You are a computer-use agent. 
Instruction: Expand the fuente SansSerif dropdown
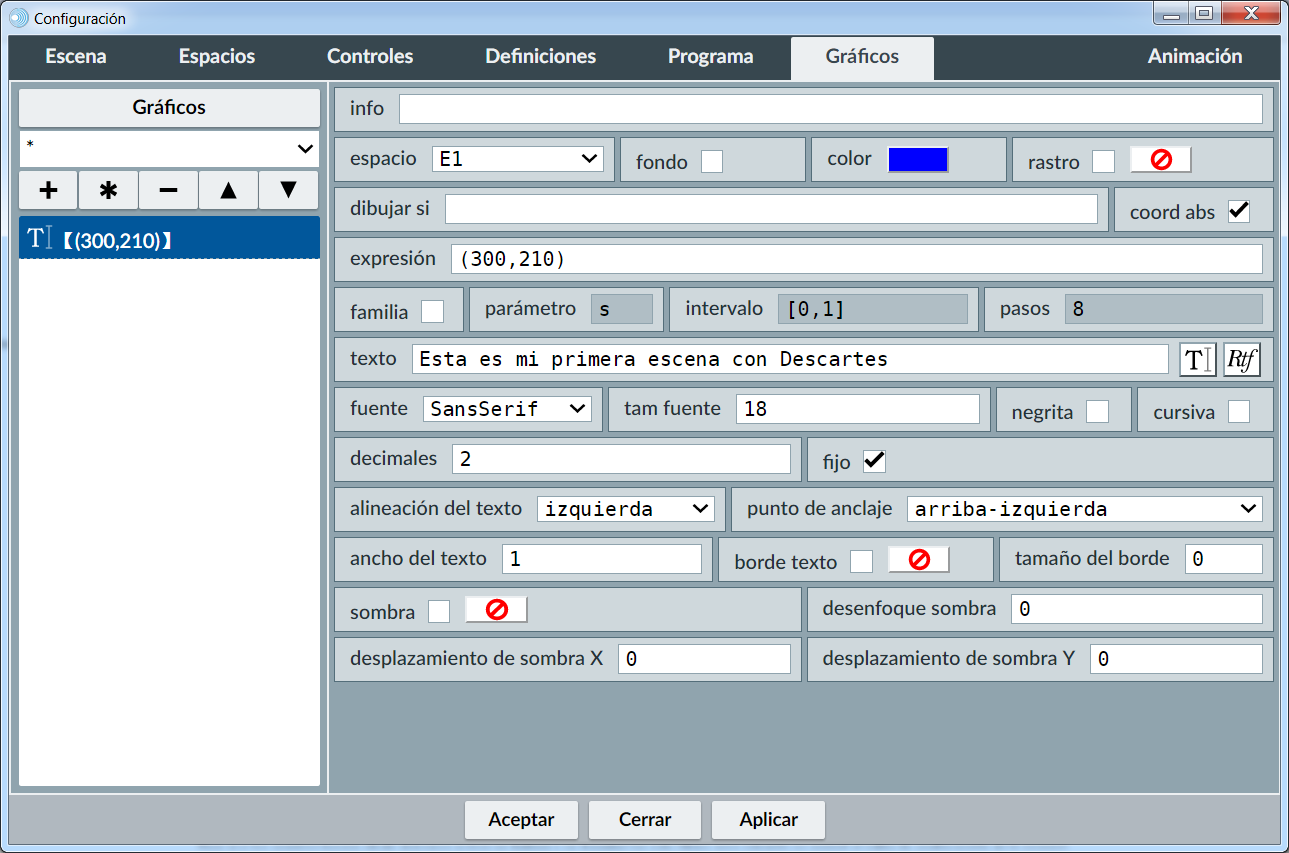(507, 409)
